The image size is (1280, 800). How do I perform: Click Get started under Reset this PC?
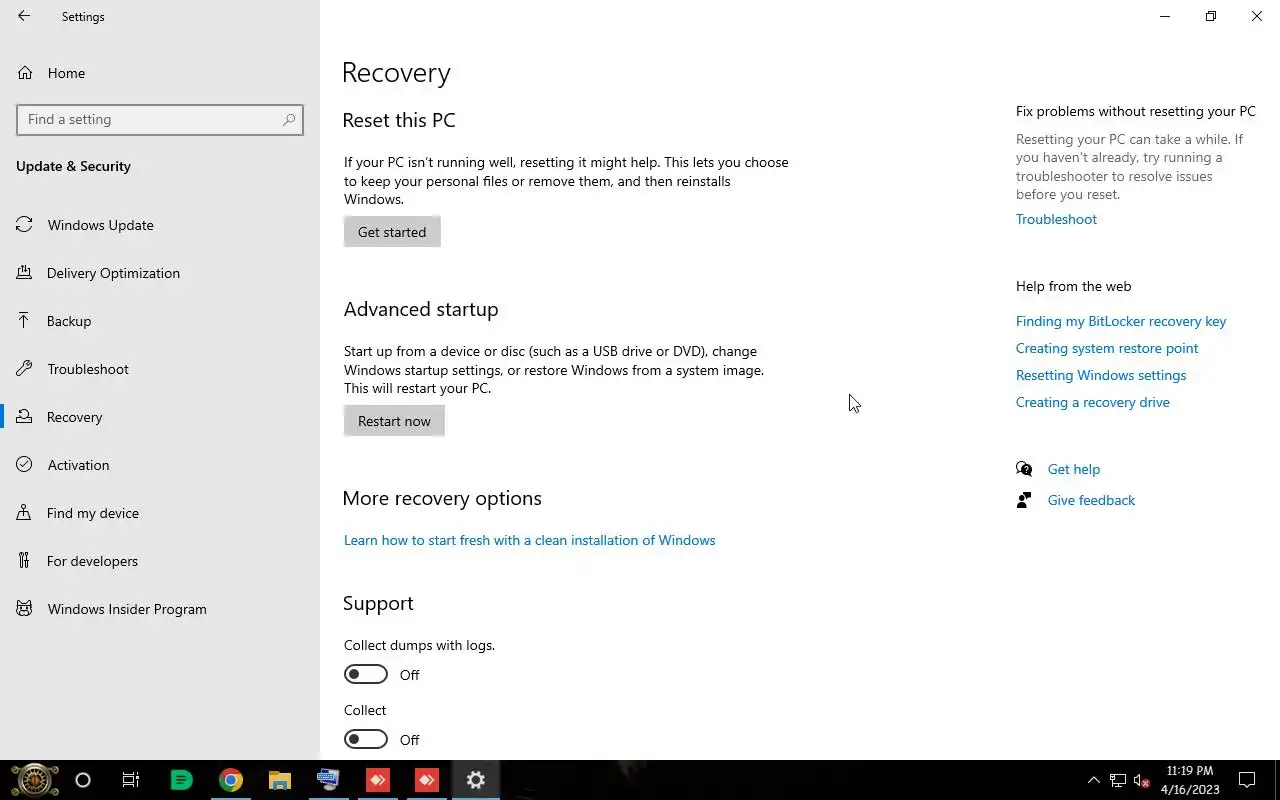tap(392, 232)
